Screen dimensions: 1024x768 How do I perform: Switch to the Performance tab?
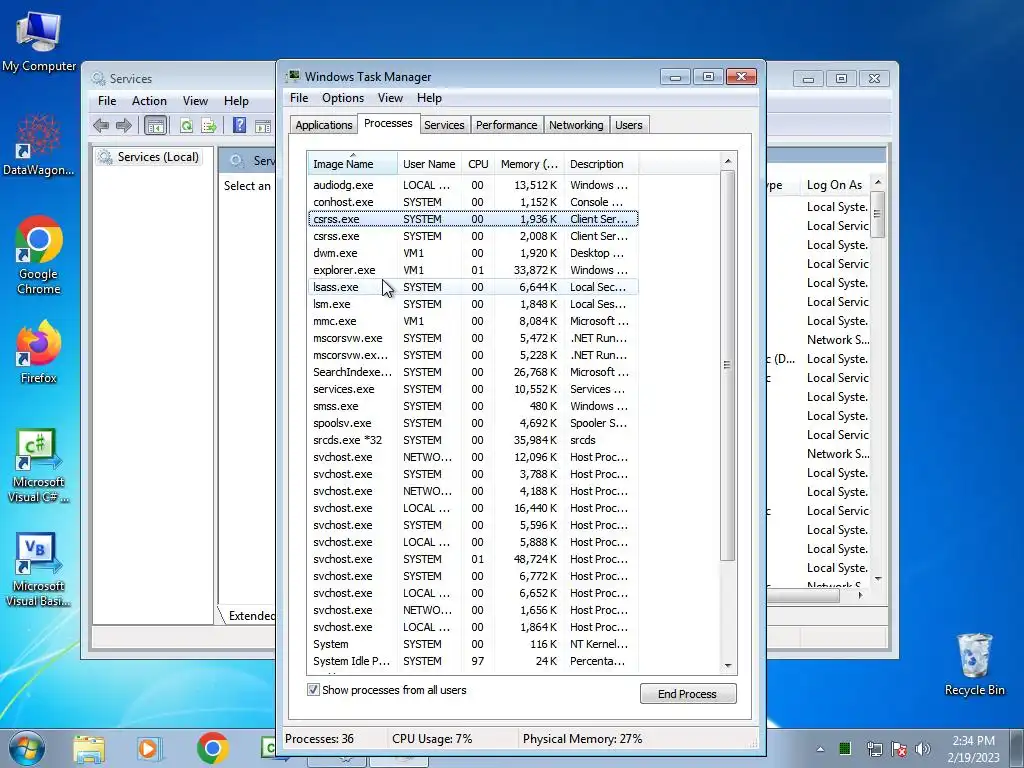[506, 125]
